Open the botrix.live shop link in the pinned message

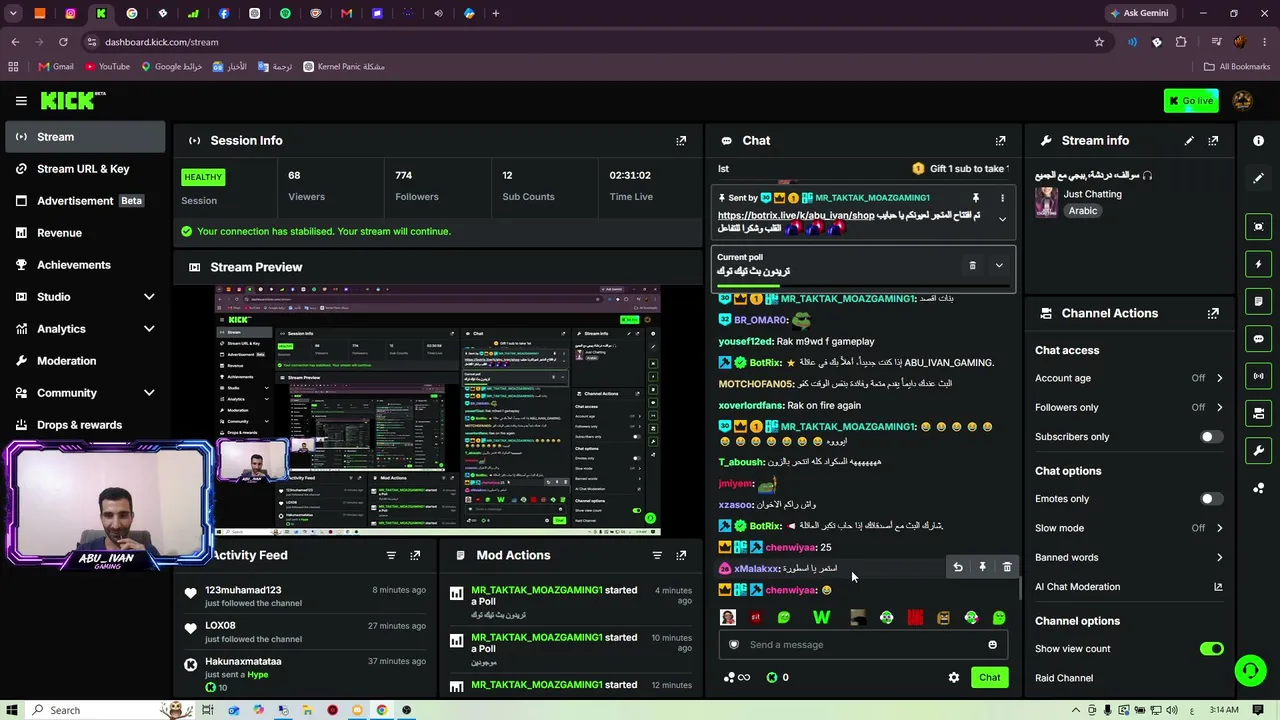click(x=796, y=215)
